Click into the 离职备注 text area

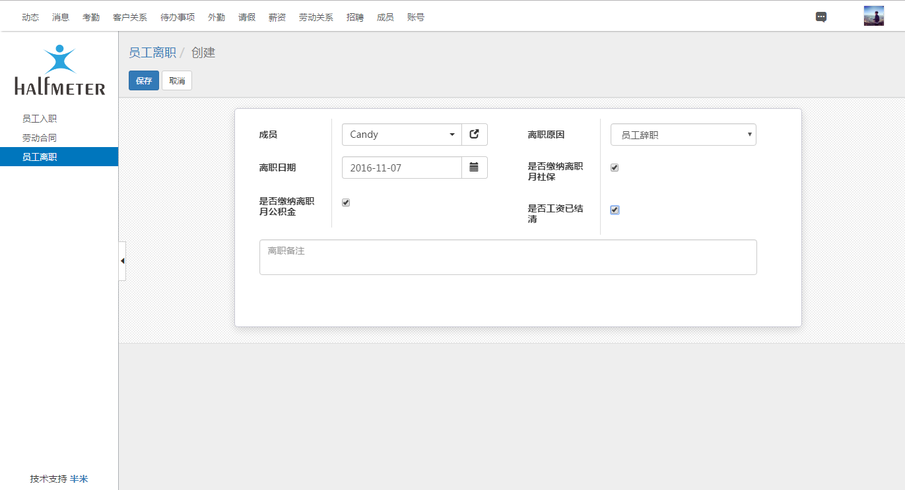pyautogui.click(x=507, y=257)
